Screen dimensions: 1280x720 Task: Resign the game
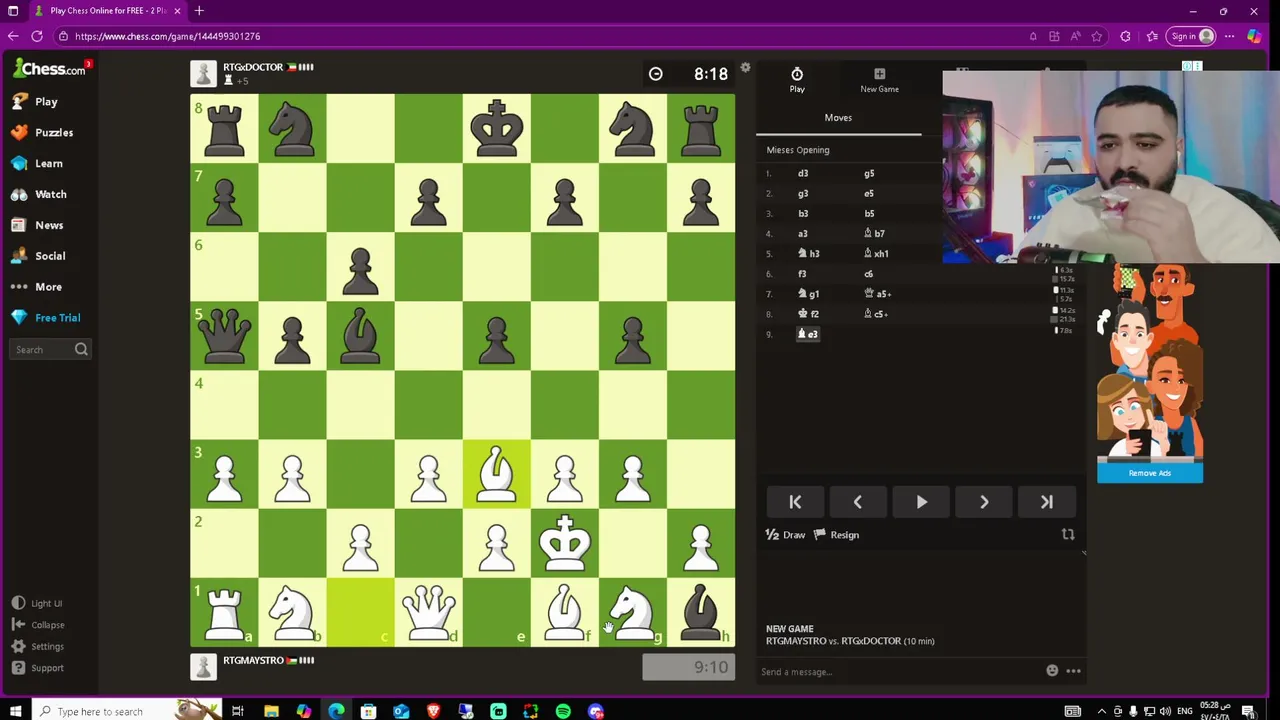[836, 535]
